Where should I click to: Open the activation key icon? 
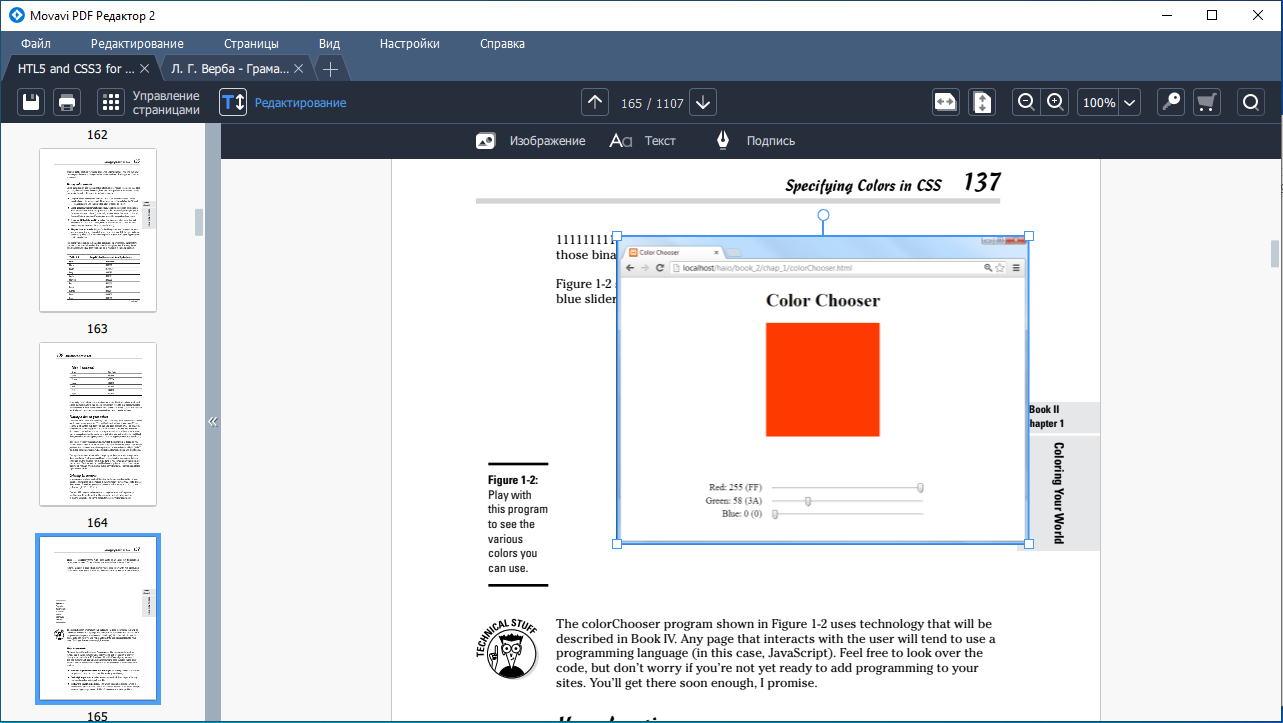[x=1171, y=102]
